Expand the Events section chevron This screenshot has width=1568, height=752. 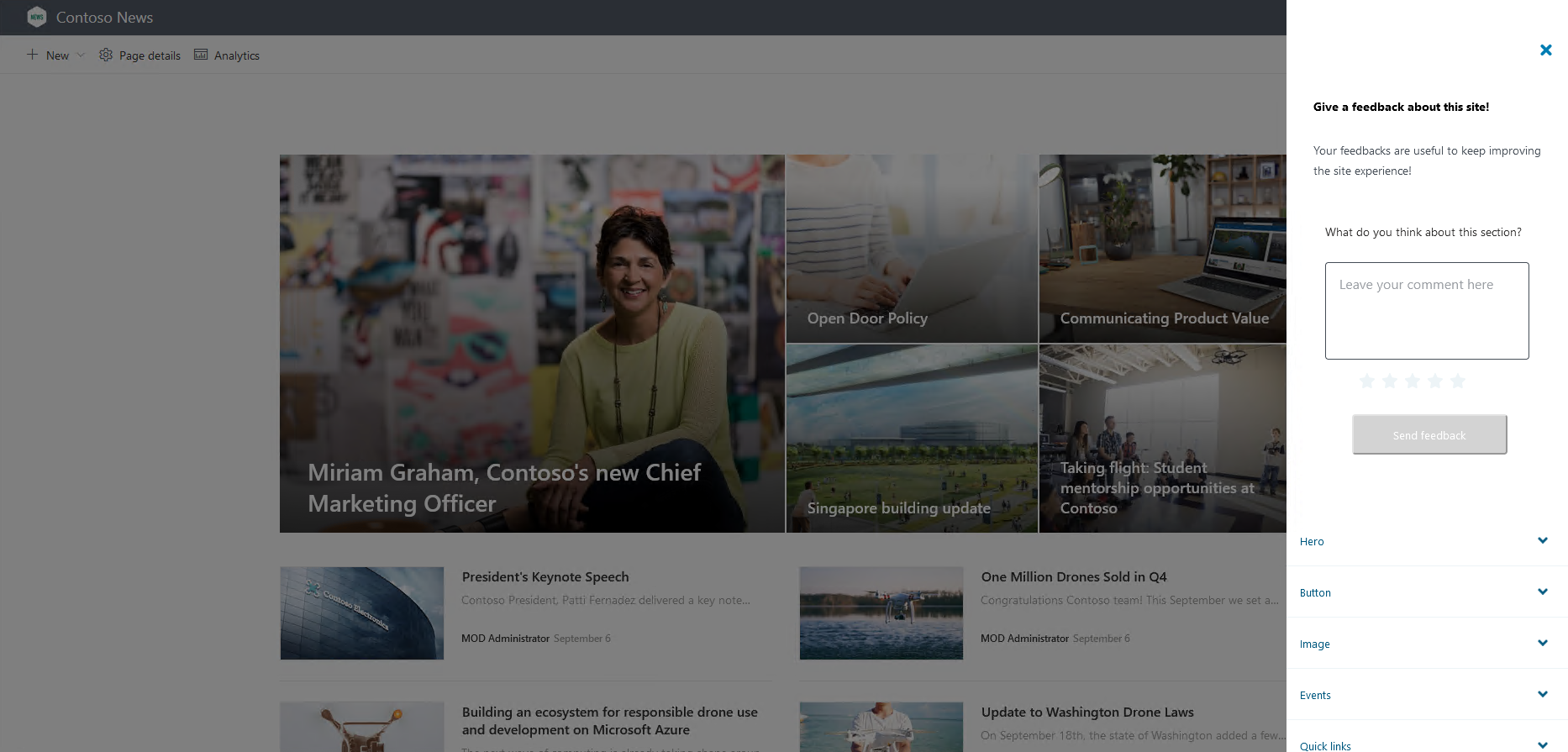[1543, 694]
